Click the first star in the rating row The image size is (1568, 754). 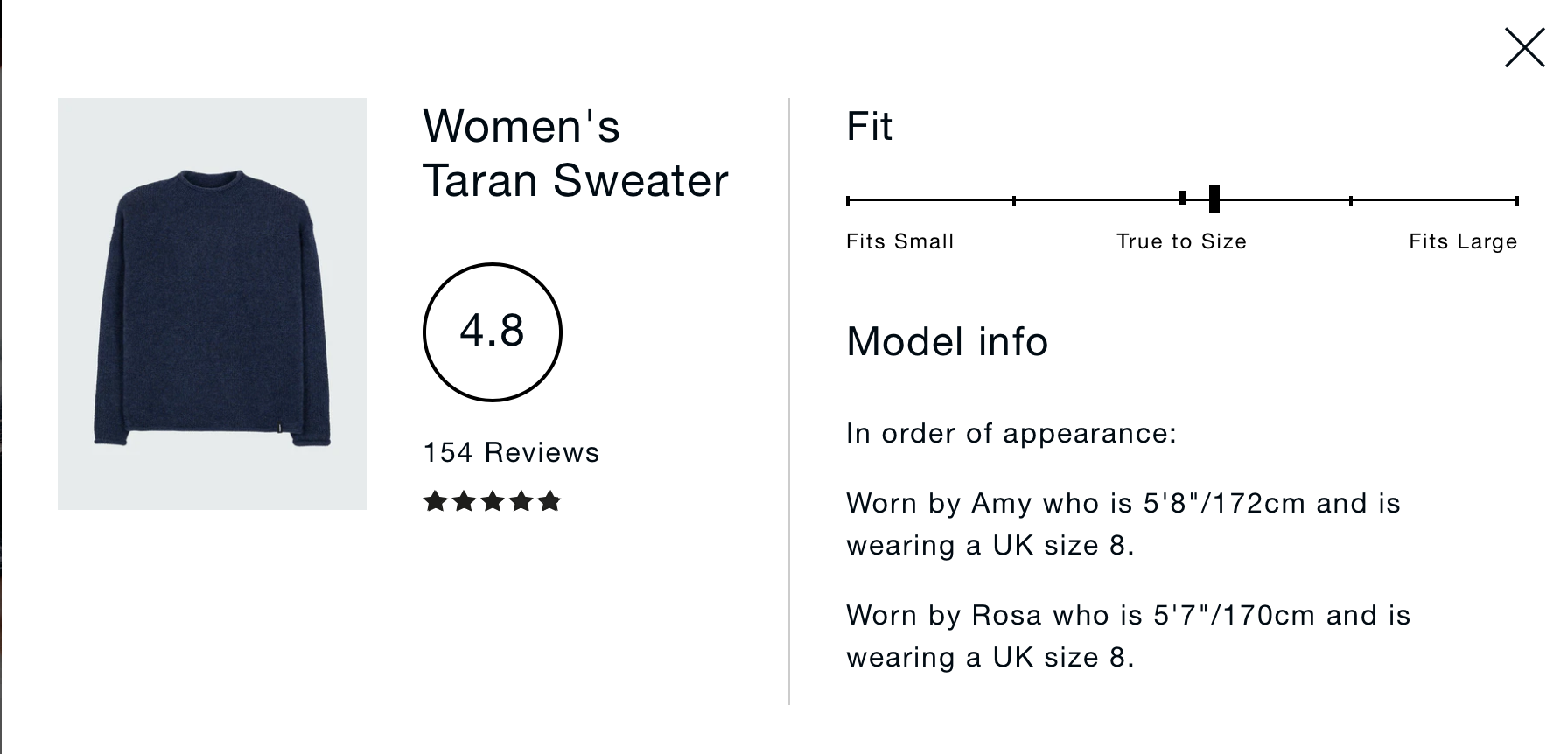435,501
